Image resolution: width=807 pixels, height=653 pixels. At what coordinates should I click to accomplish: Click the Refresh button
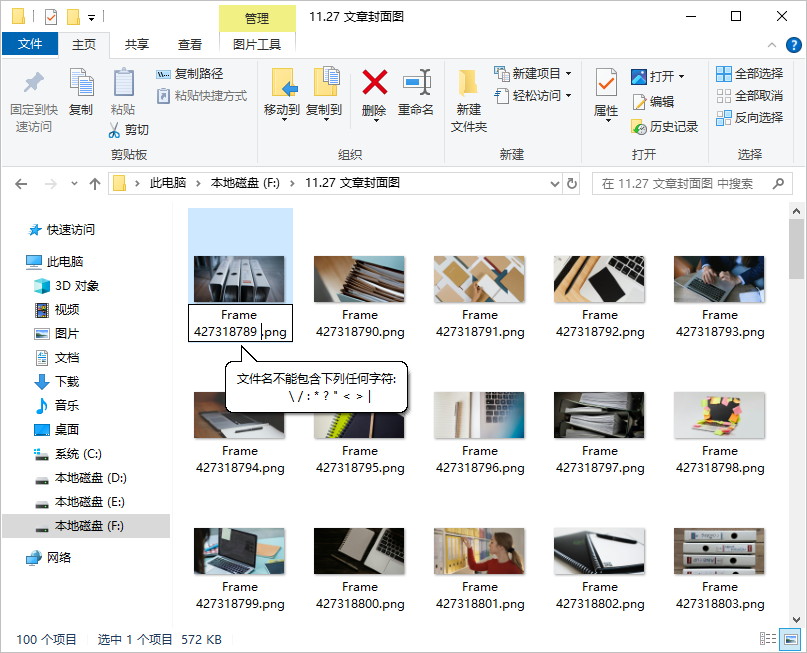pos(572,184)
